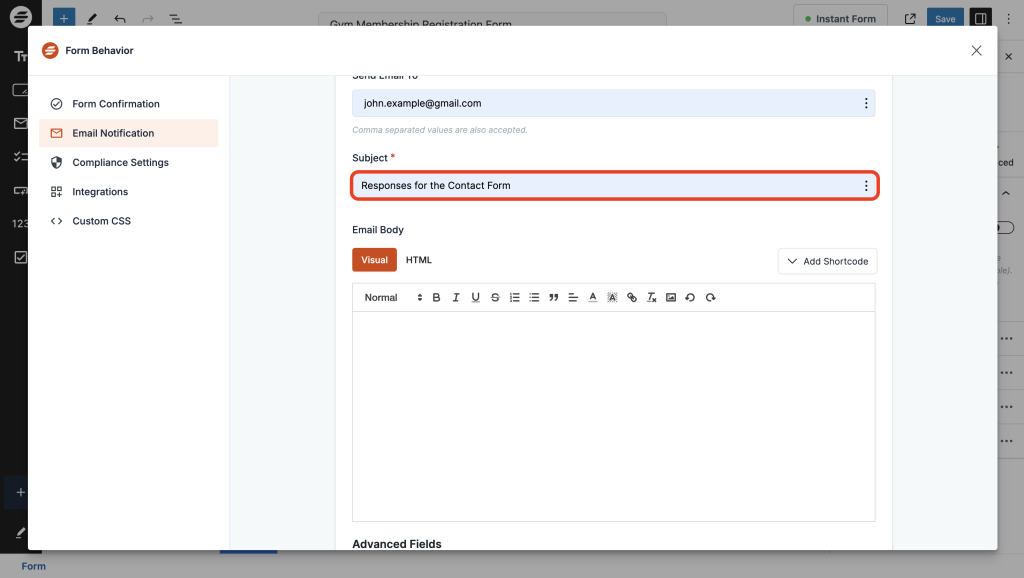Expand the Add Shortcode dropdown

(827, 261)
